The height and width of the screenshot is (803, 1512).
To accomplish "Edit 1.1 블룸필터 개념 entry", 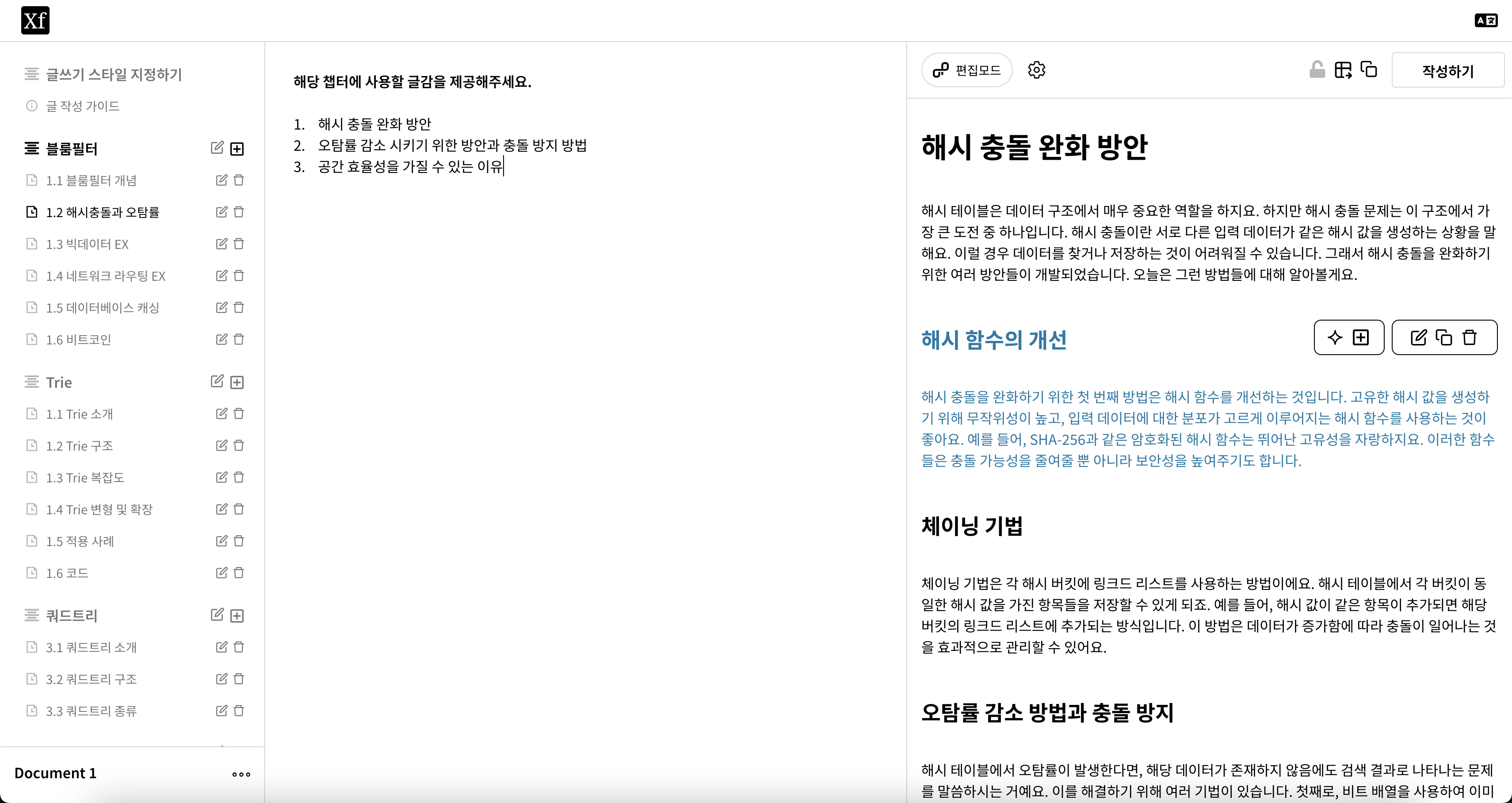I will pyautogui.click(x=221, y=180).
